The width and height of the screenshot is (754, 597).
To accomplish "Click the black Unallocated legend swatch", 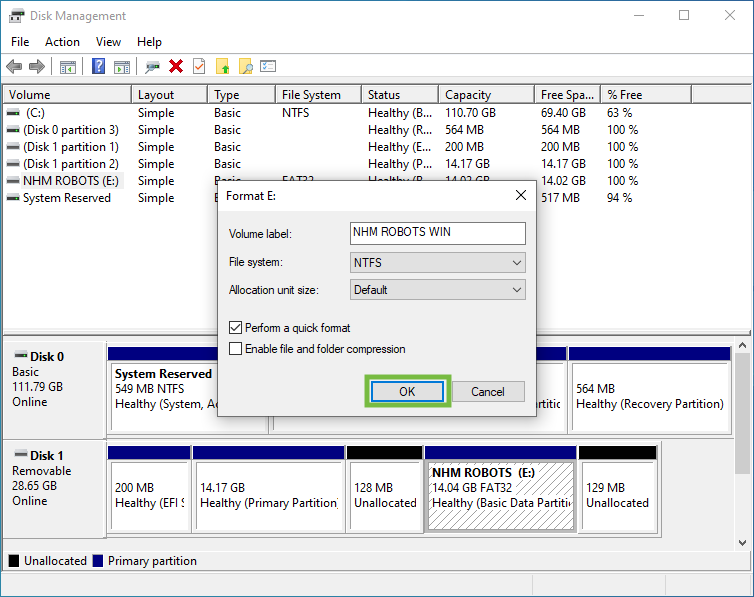I will [14, 560].
